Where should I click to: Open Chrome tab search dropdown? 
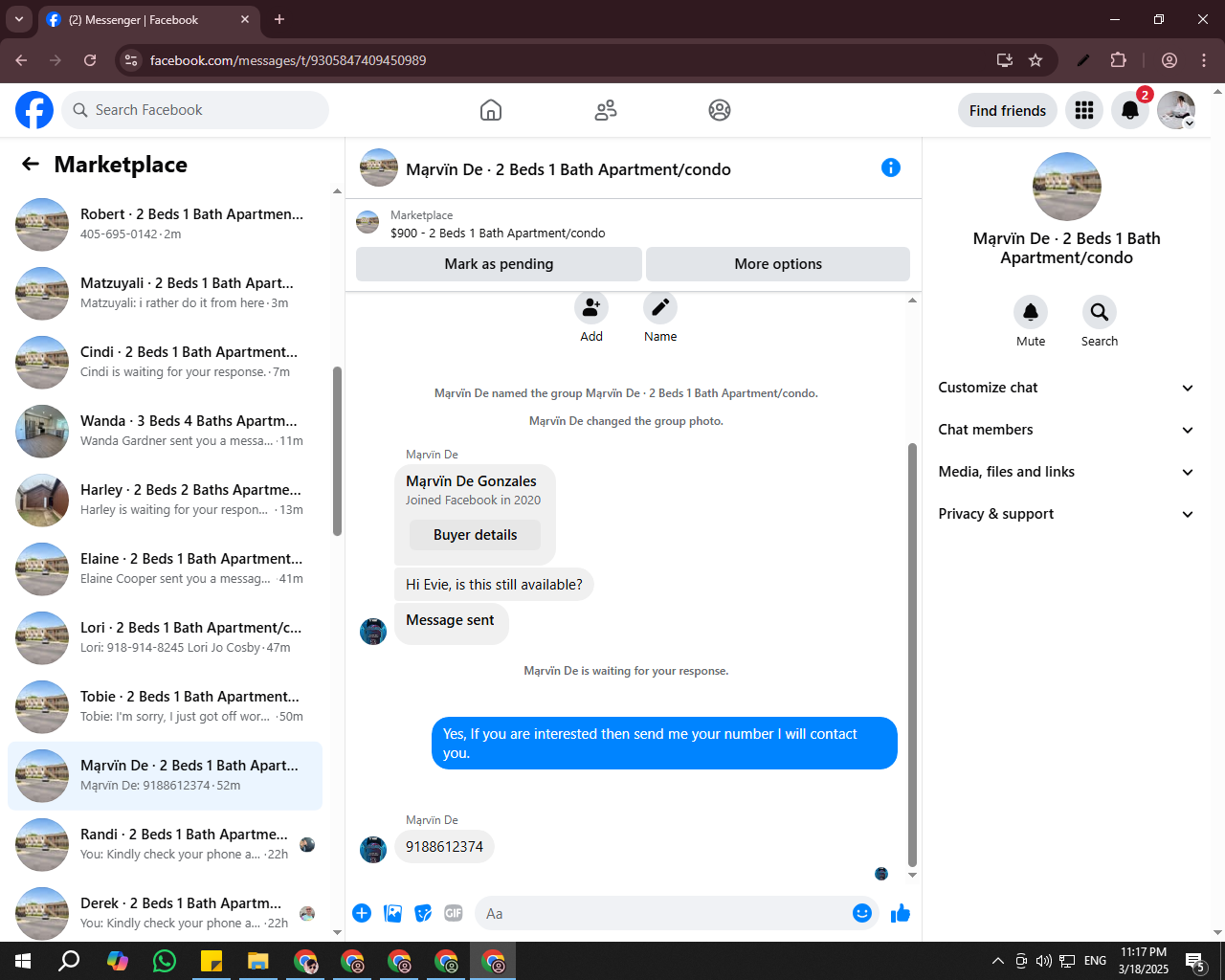[x=18, y=19]
